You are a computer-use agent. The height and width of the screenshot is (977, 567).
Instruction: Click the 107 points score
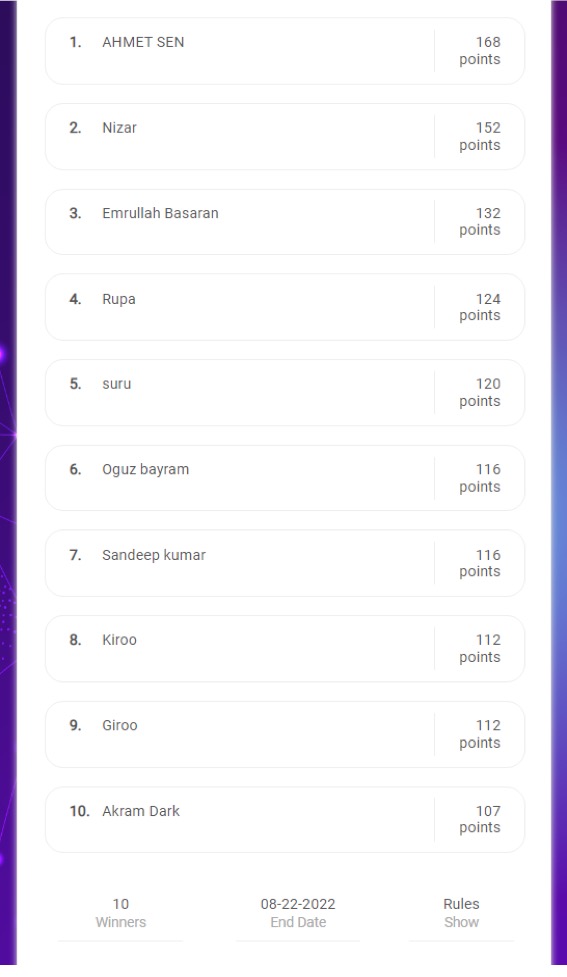coord(480,819)
